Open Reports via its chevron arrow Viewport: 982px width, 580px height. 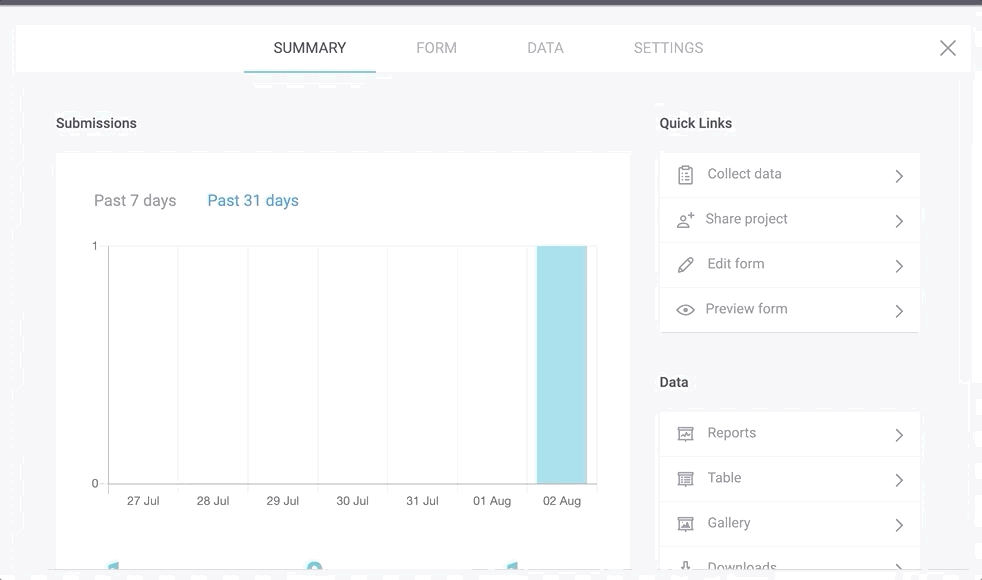pyautogui.click(x=899, y=435)
